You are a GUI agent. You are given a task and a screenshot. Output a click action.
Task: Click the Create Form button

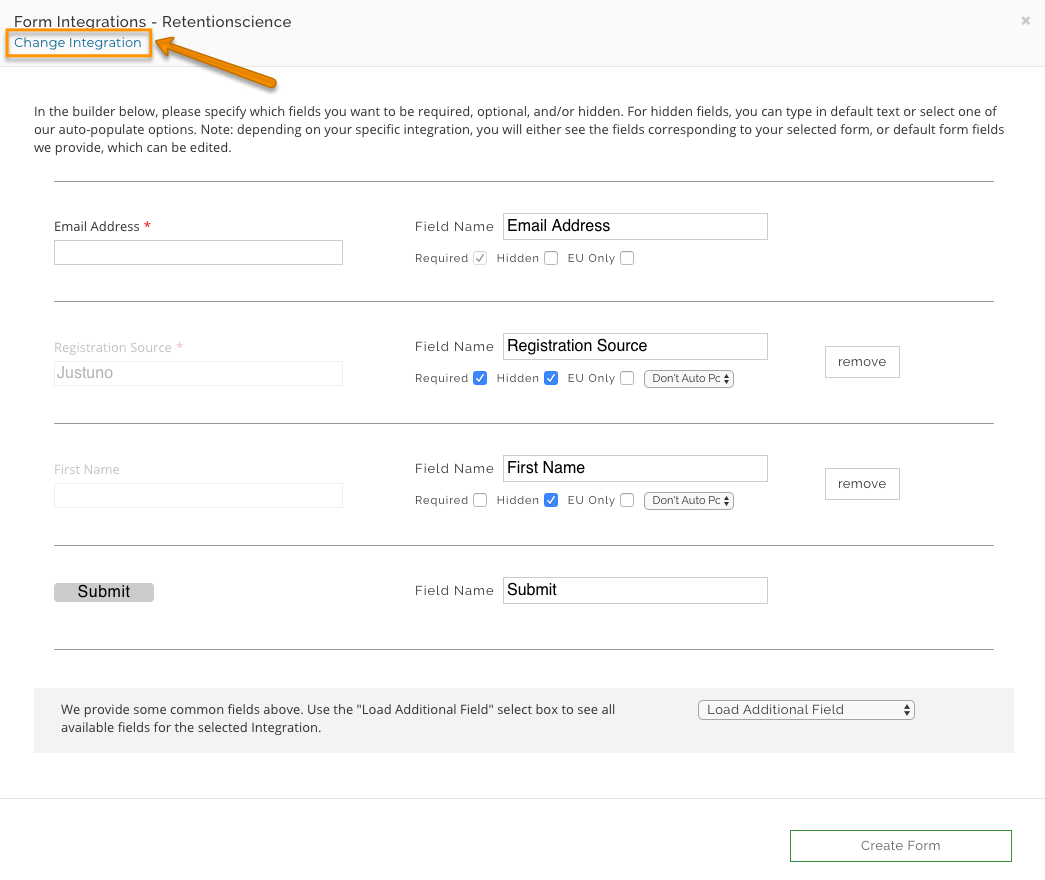coord(900,846)
